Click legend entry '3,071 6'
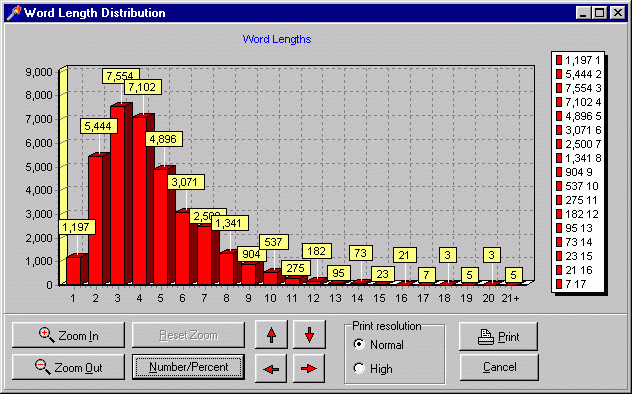This screenshot has width=632, height=394. (x=578, y=130)
